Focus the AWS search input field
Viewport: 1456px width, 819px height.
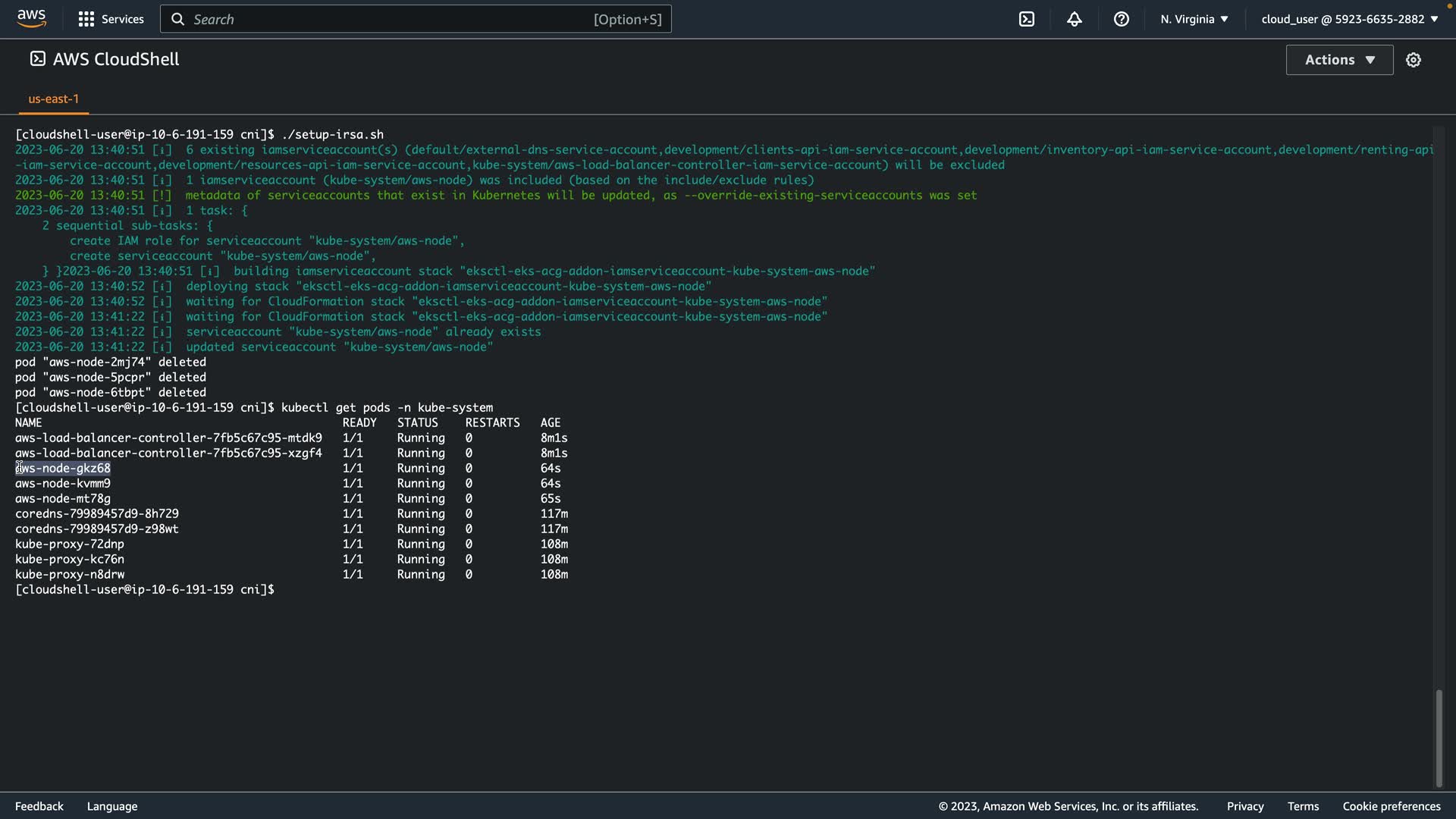pos(394,19)
